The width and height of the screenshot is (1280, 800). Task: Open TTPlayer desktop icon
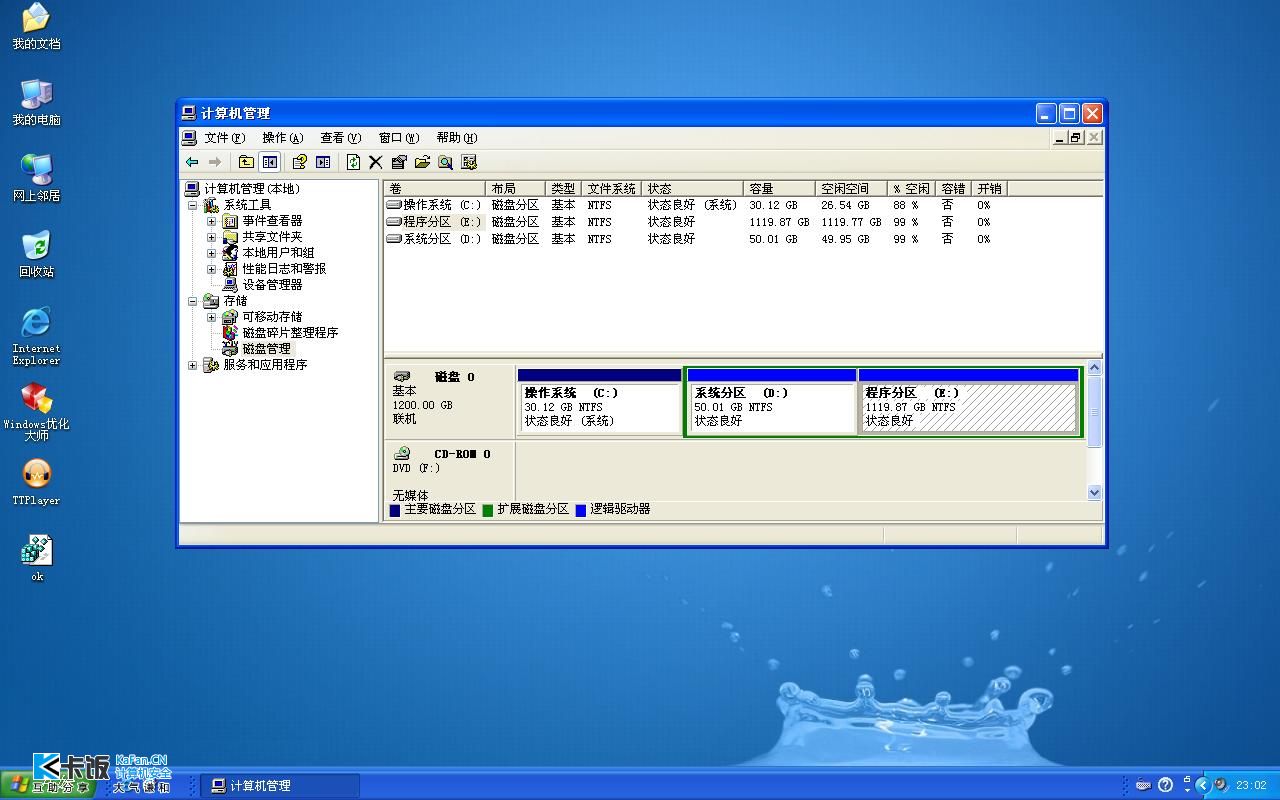click(36, 483)
